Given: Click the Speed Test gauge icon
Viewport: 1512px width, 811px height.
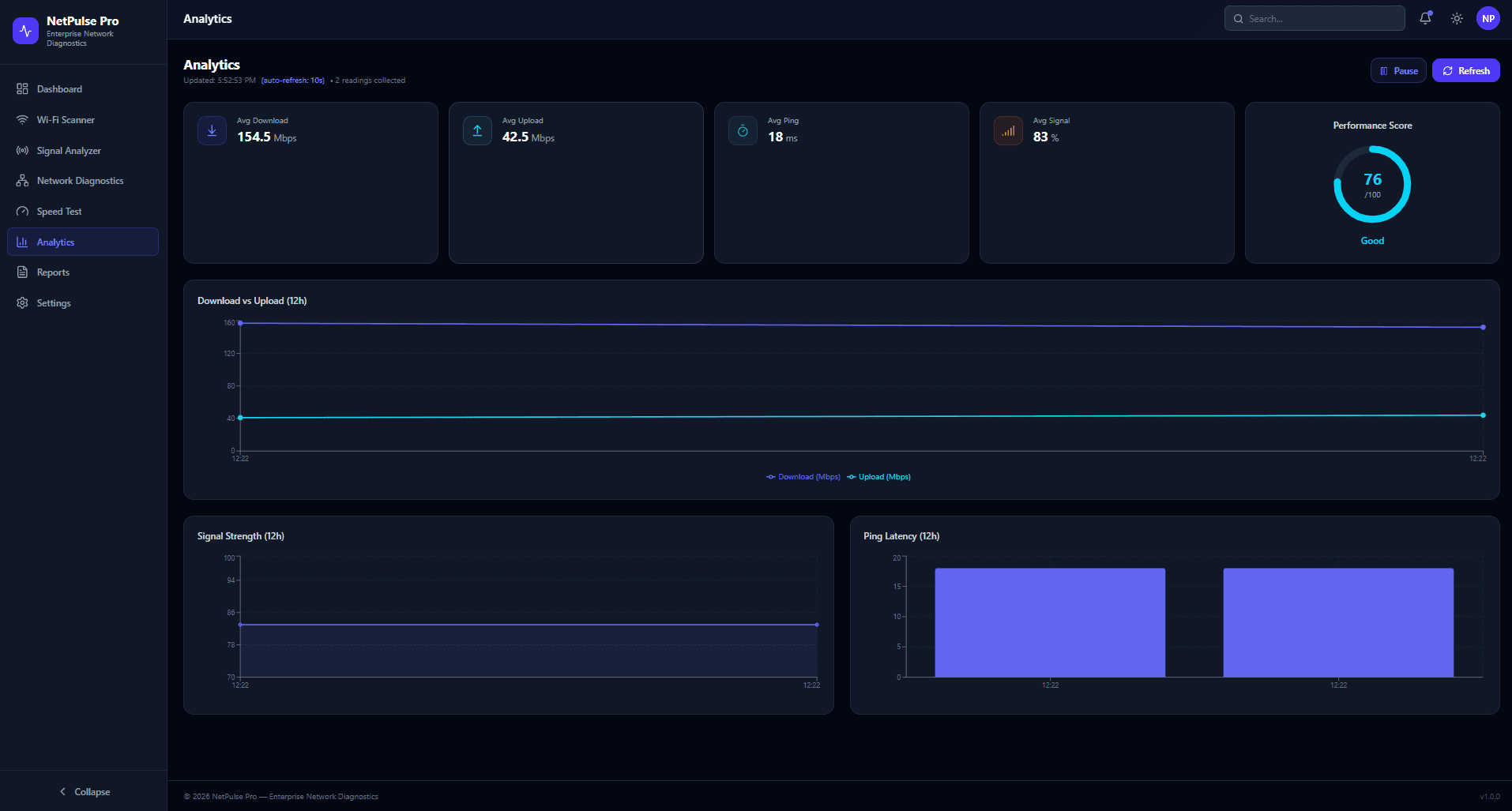Looking at the screenshot, I should [22, 212].
